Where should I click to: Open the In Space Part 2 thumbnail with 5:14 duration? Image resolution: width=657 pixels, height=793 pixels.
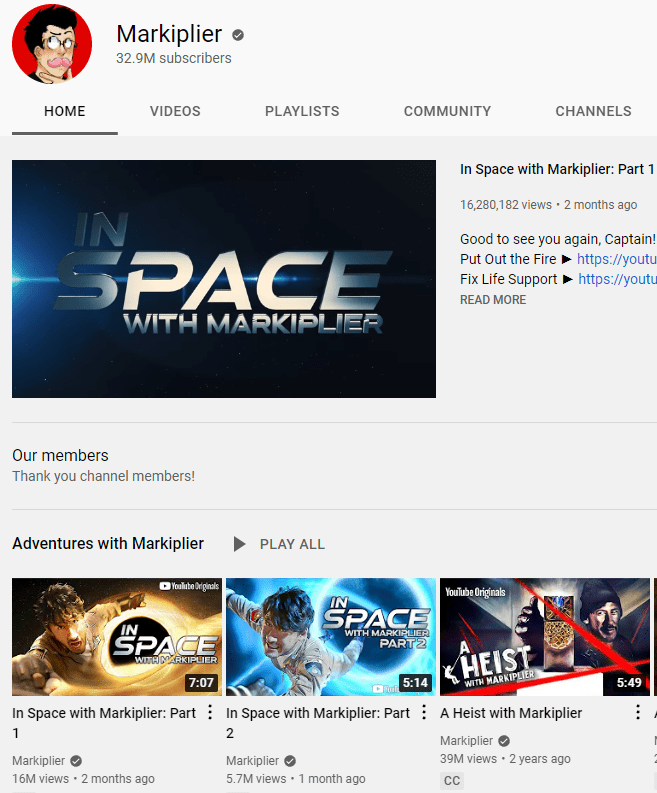click(x=331, y=637)
